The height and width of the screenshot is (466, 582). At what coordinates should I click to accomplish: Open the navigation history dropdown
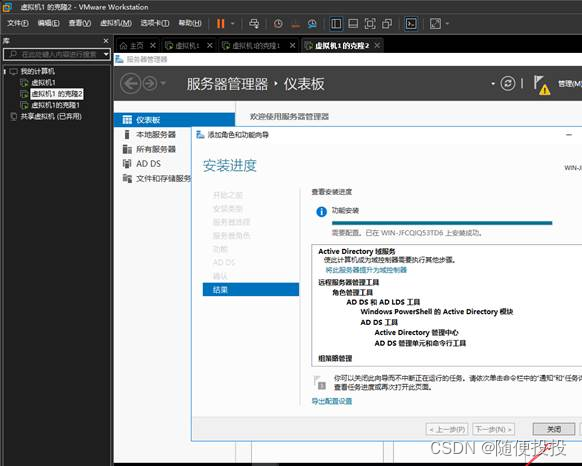[x=163, y=84]
